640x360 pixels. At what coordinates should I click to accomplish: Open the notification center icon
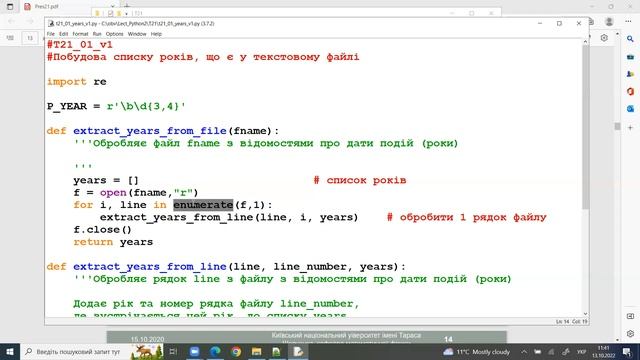point(627,351)
